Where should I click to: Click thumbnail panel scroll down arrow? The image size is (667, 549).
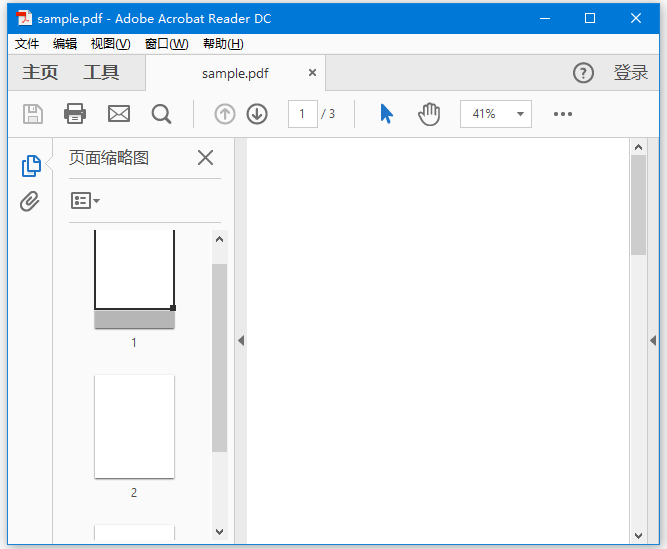tap(219, 532)
